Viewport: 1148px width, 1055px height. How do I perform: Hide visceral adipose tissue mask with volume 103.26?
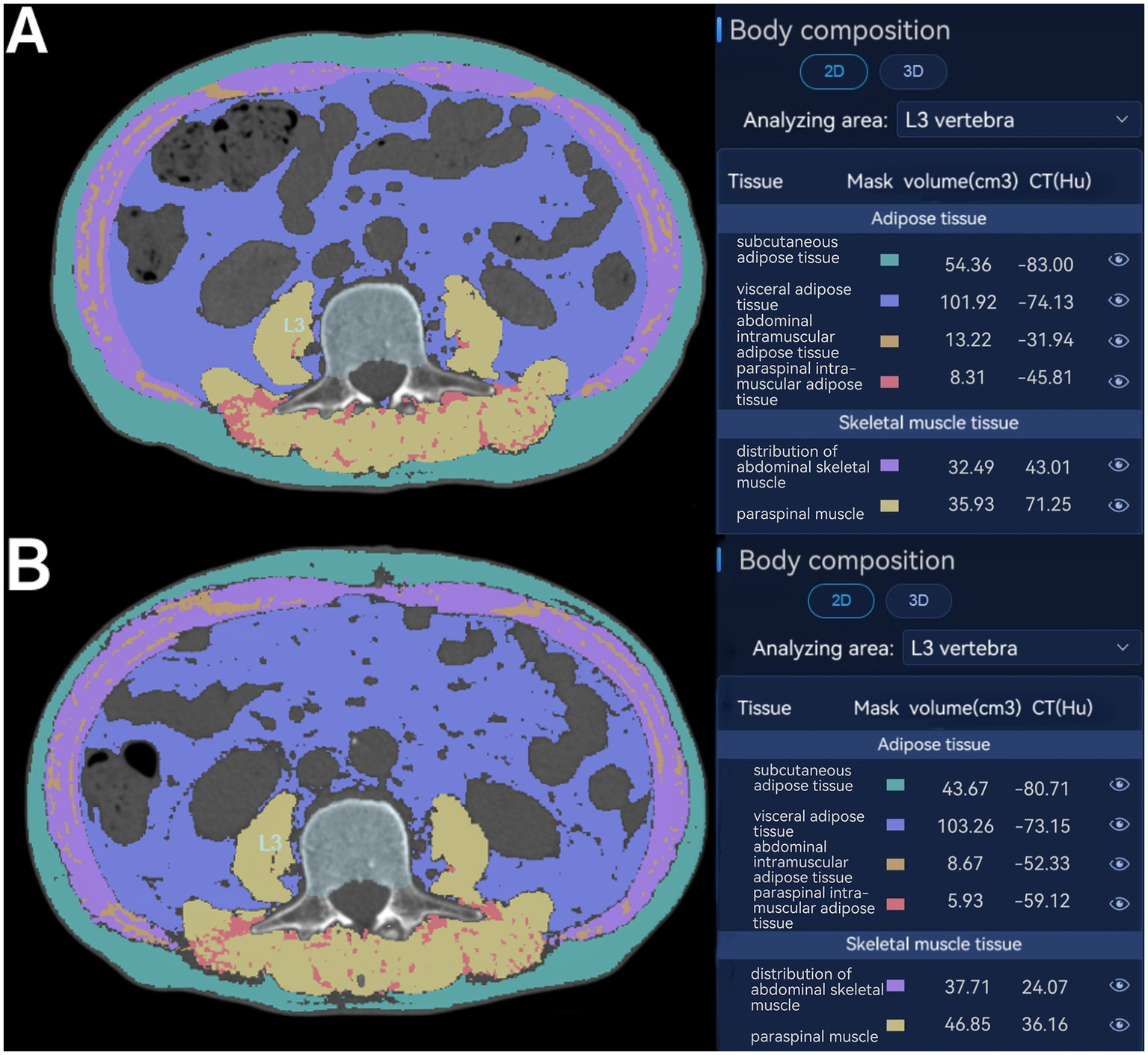1119,824
